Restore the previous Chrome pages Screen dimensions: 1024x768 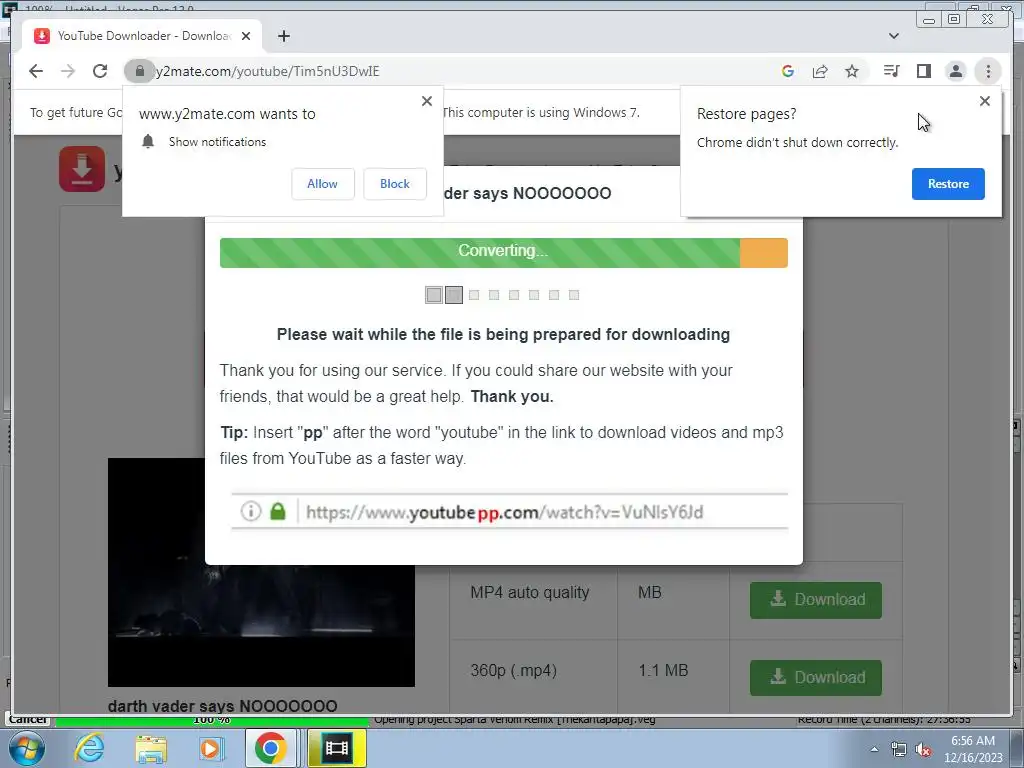pos(948,184)
